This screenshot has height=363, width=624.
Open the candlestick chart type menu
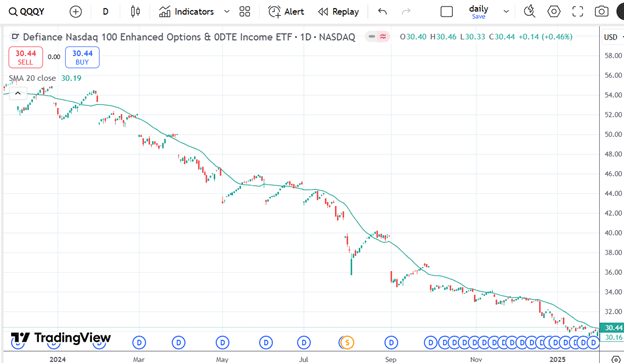[135, 12]
